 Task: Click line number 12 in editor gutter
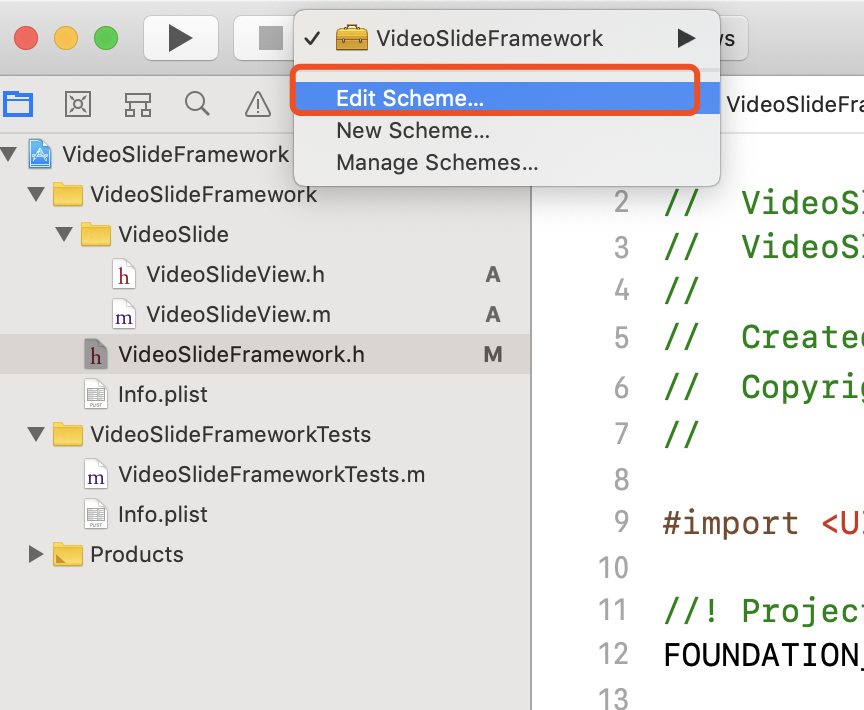point(613,654)
